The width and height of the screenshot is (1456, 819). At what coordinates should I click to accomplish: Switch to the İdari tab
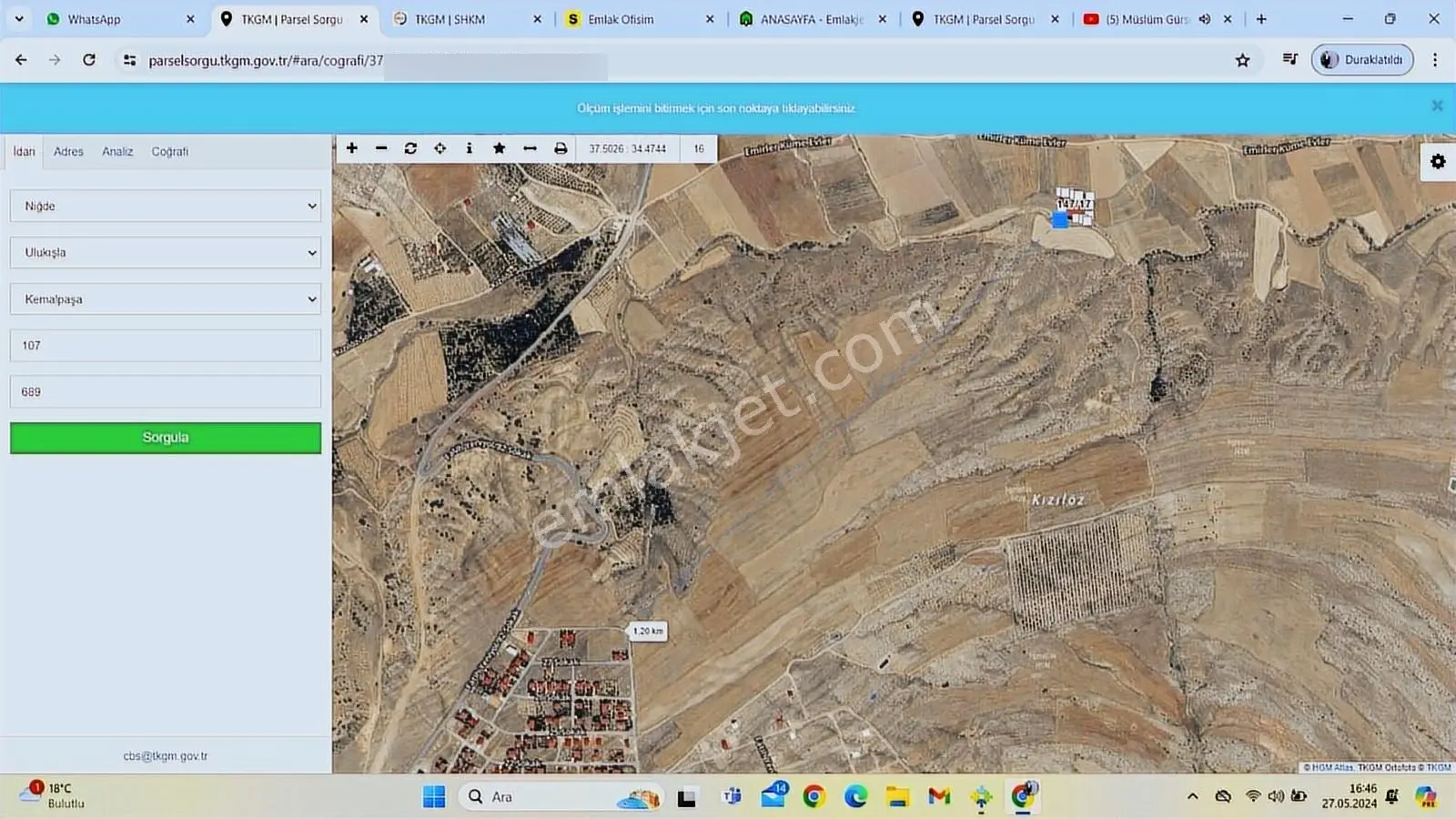point(24,151)
